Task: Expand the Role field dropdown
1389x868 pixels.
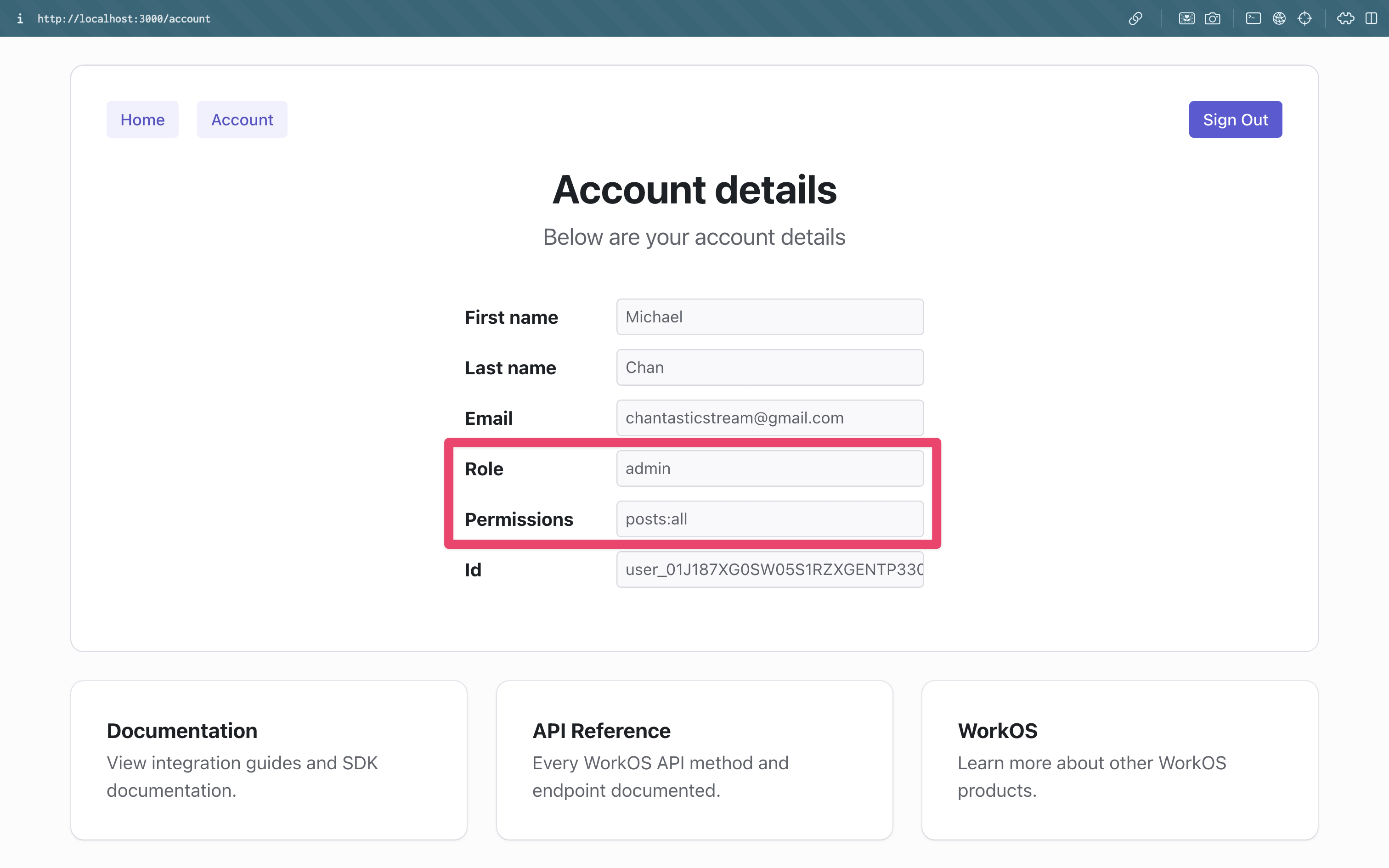Action: point(770,468)
